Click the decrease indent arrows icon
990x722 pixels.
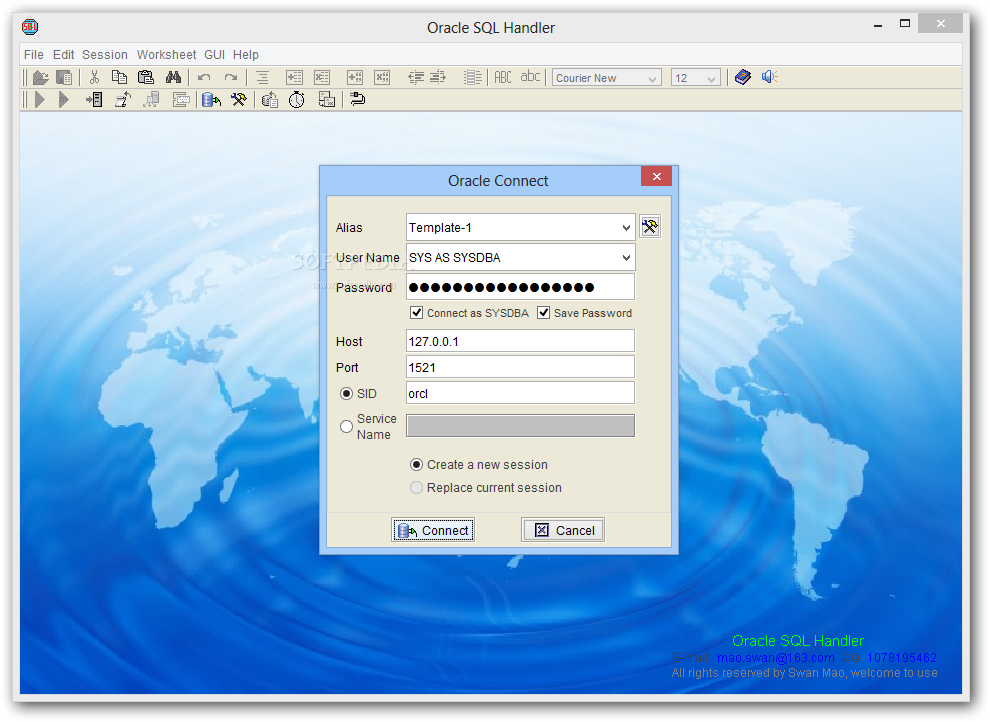click(x=415, y=78)
